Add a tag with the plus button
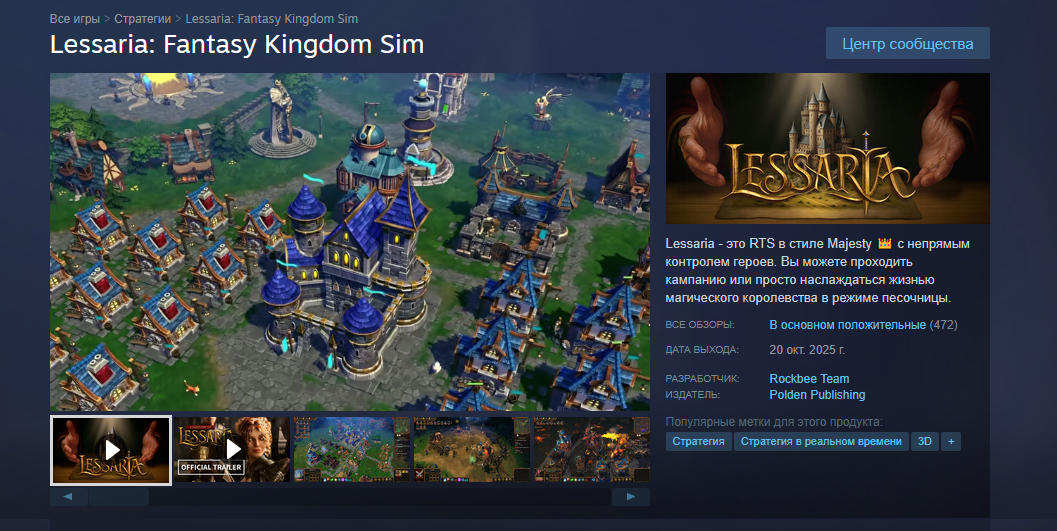Viewport: 1057px width, 531px height. click(950, 441)
